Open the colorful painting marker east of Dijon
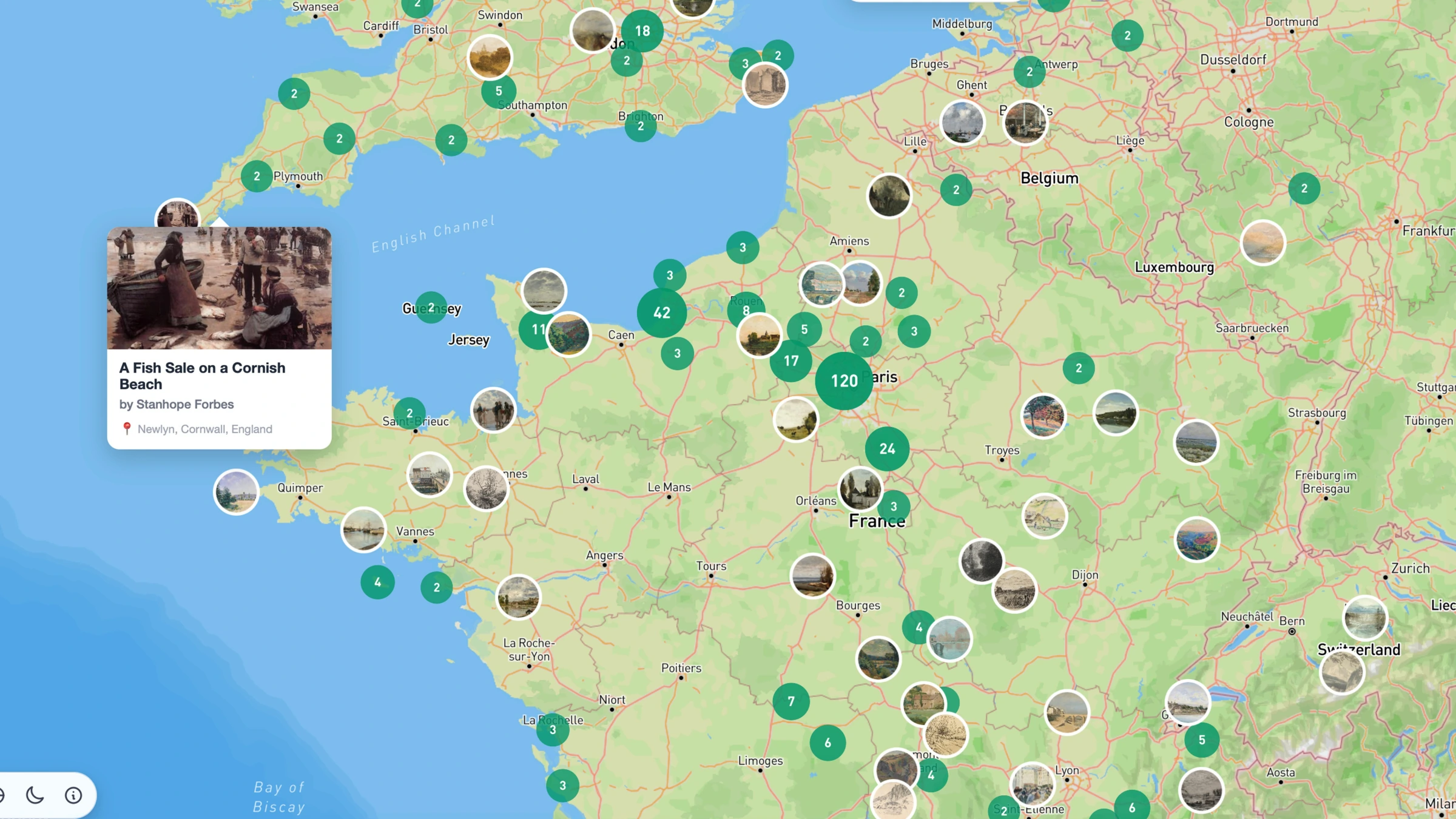The width and height of the screenshot is (1456, 819). coord(1196,539)
